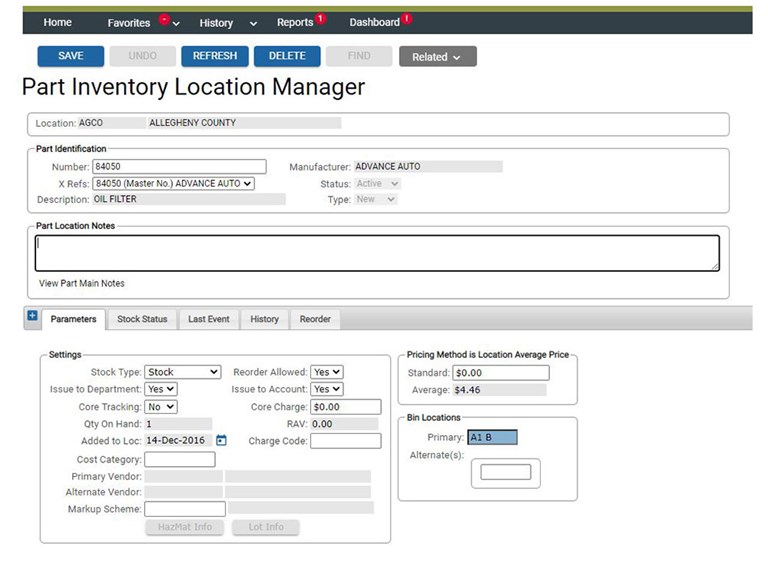Viewport: 768px width, 576px height.
Task: Open the View Part Main Notes link
Action: click(x=82, y=283)
